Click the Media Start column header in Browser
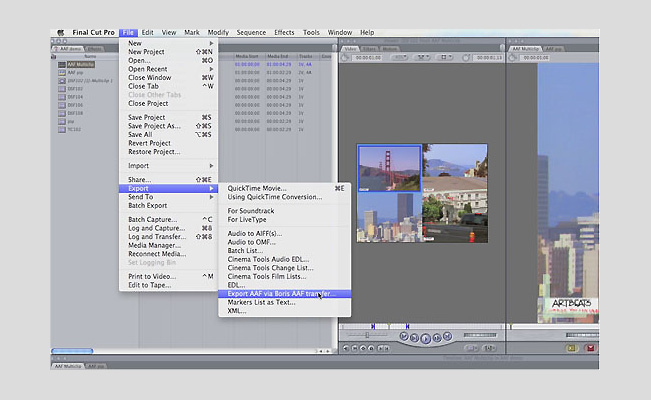 (247, 56)
